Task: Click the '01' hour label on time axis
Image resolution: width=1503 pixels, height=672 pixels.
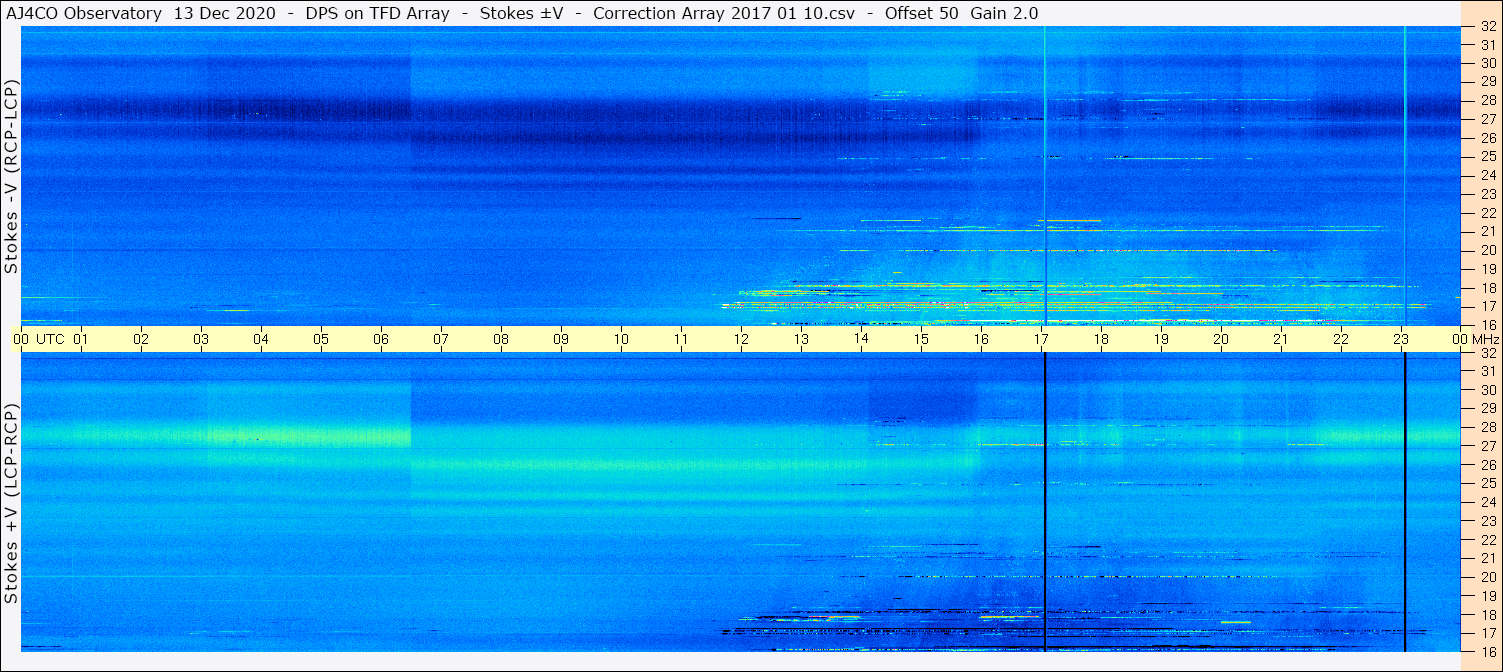Action: point(81,339)
